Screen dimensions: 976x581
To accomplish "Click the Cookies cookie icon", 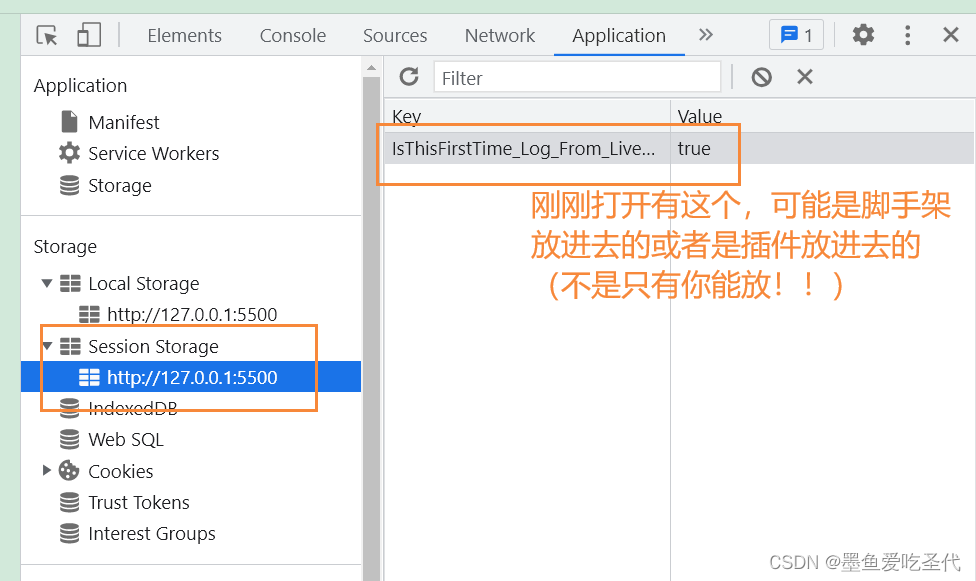I will coord(69,470).
